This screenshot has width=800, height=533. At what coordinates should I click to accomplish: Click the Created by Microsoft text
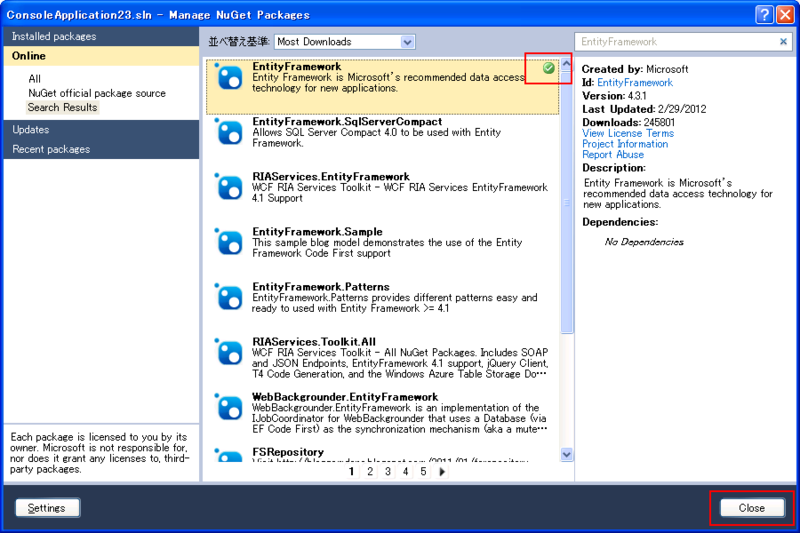(x=635, y=69)
